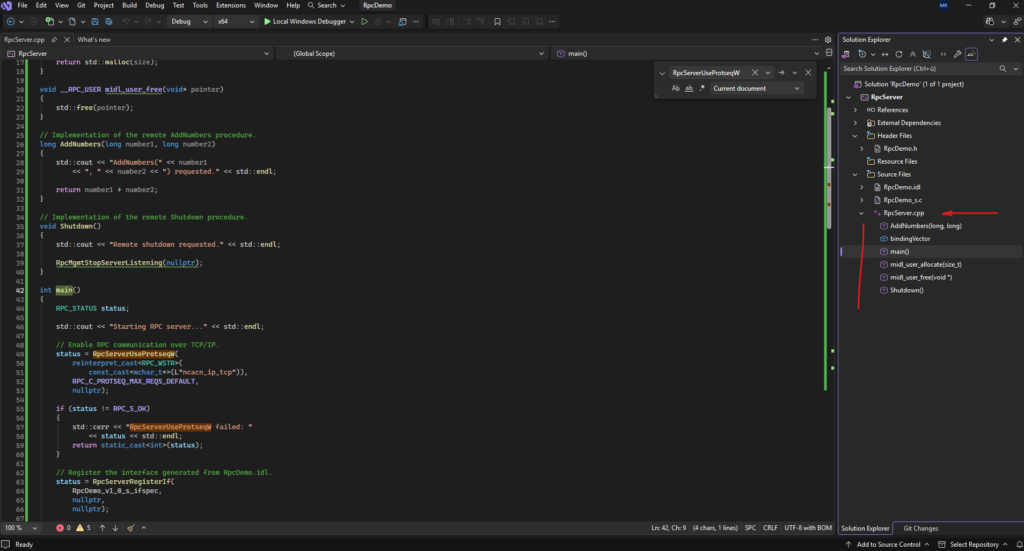Toggle Match case in find box
Screen dimensions: 1024x551
[x=675, y=88]
